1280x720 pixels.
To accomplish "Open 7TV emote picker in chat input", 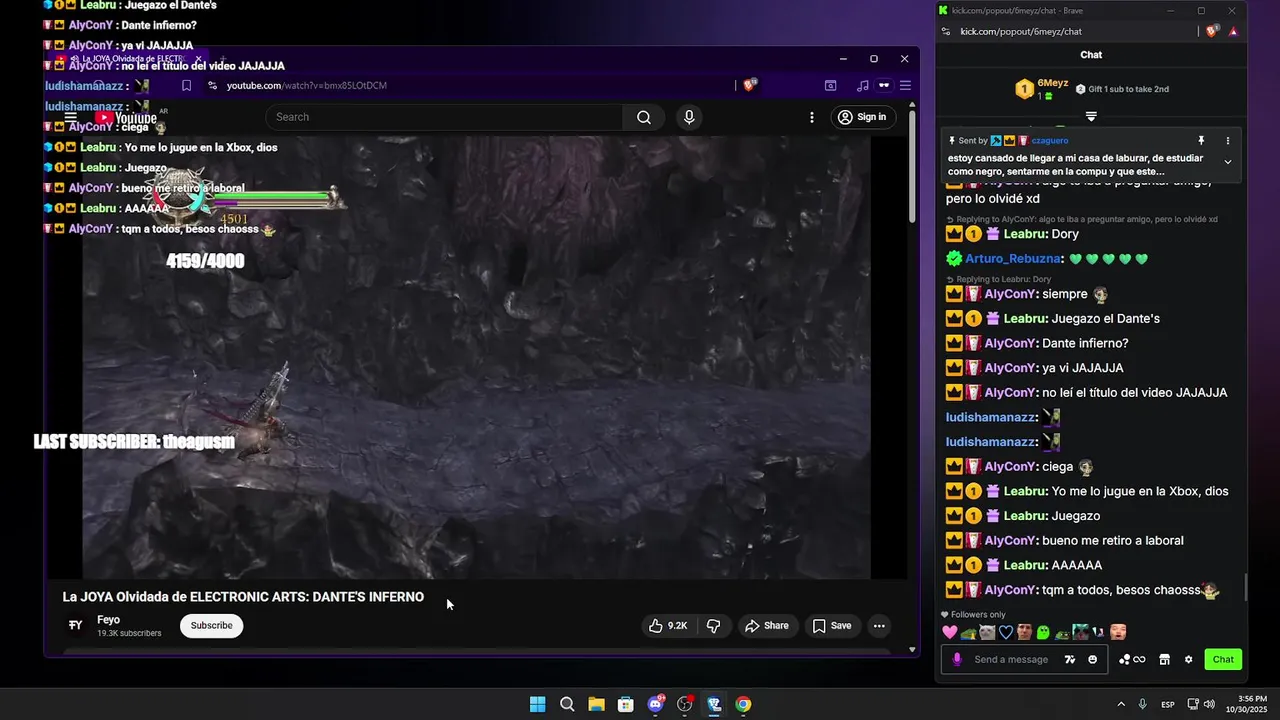I will point(1070,659).
